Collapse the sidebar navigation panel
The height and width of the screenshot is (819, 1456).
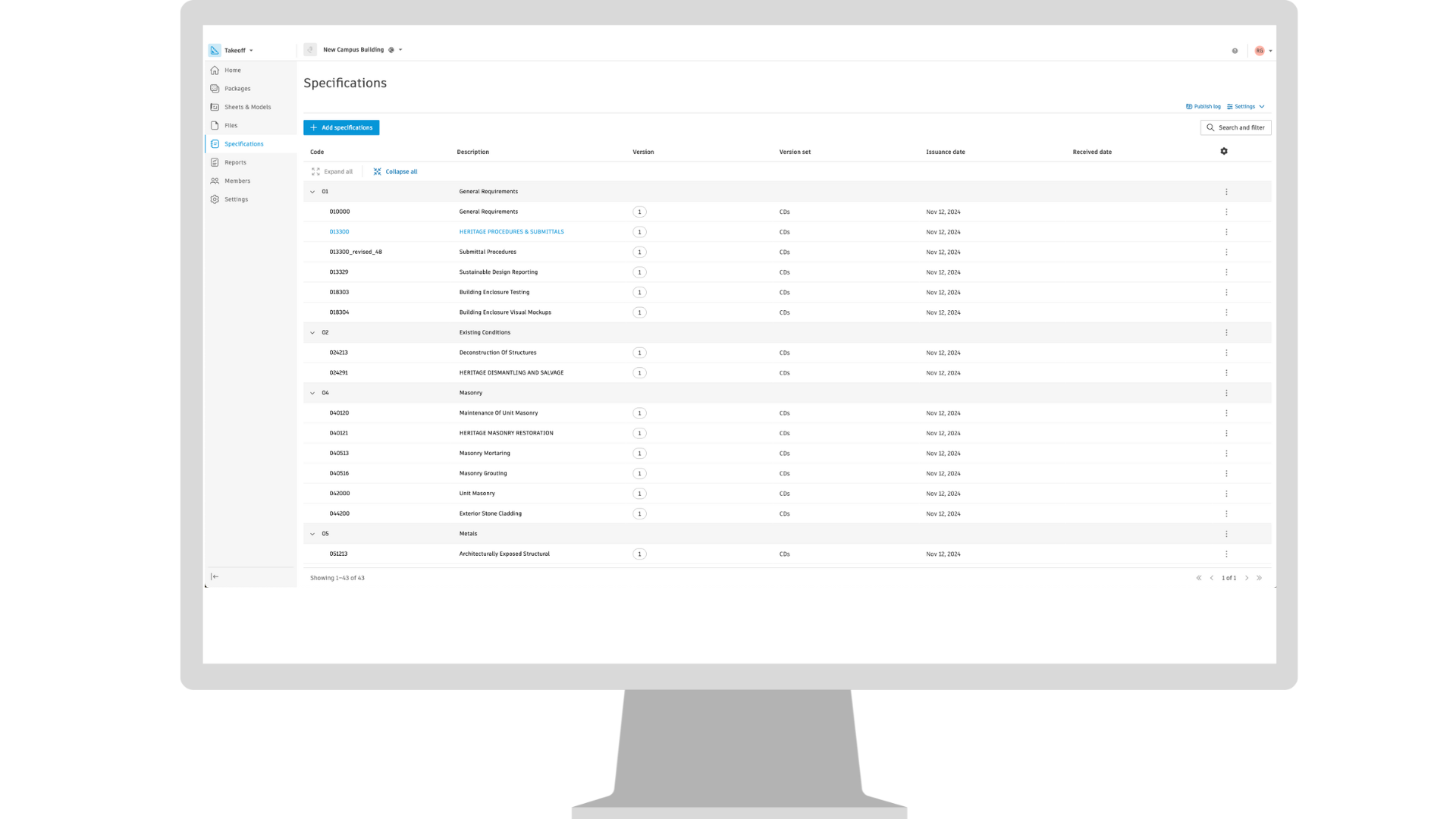pyautogui.click(x=215, y=577)
